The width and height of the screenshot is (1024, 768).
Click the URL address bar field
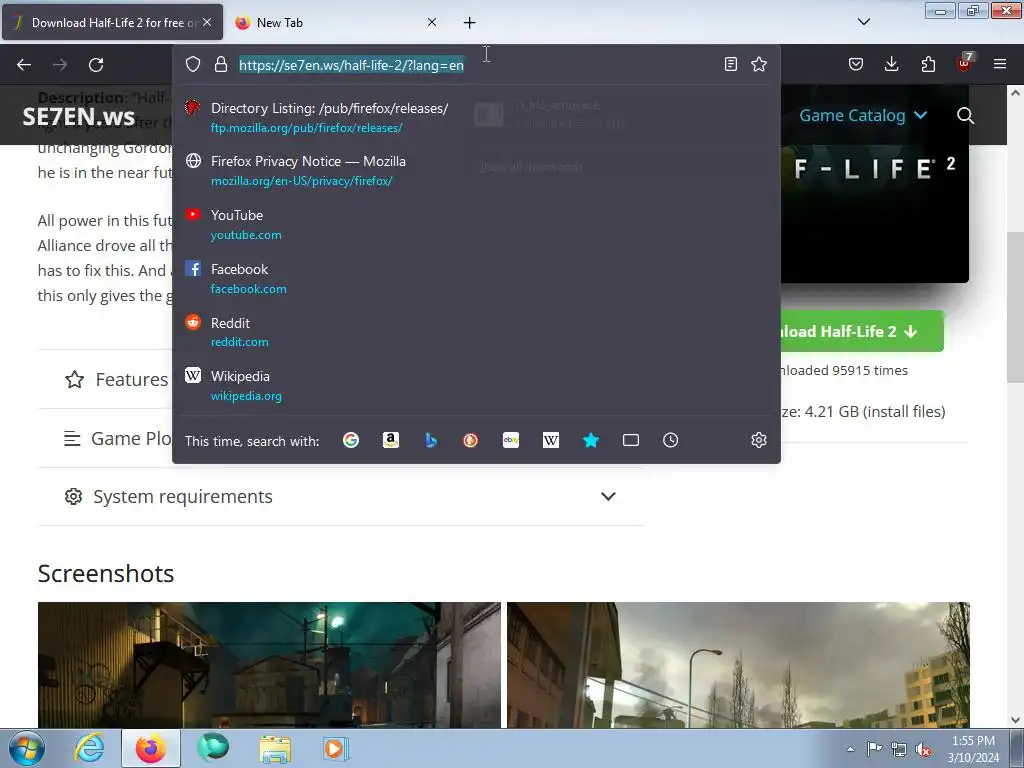click(x=476, y=65)
